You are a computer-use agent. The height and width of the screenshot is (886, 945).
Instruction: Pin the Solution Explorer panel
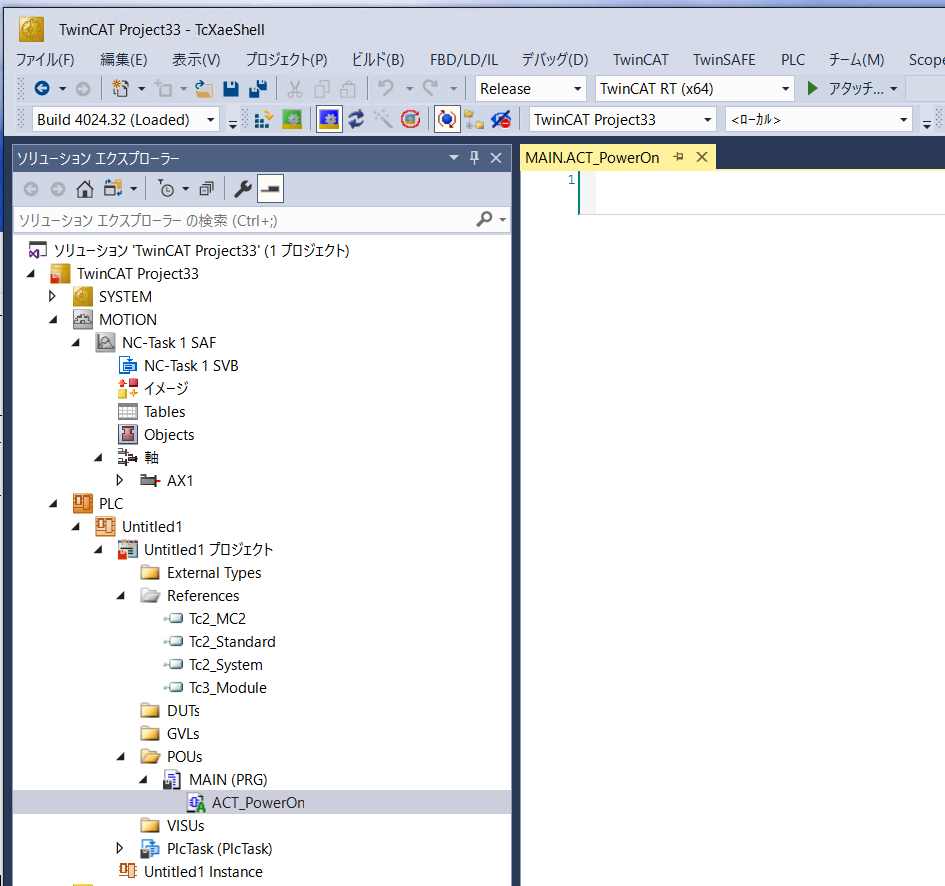tap(474, 158)
